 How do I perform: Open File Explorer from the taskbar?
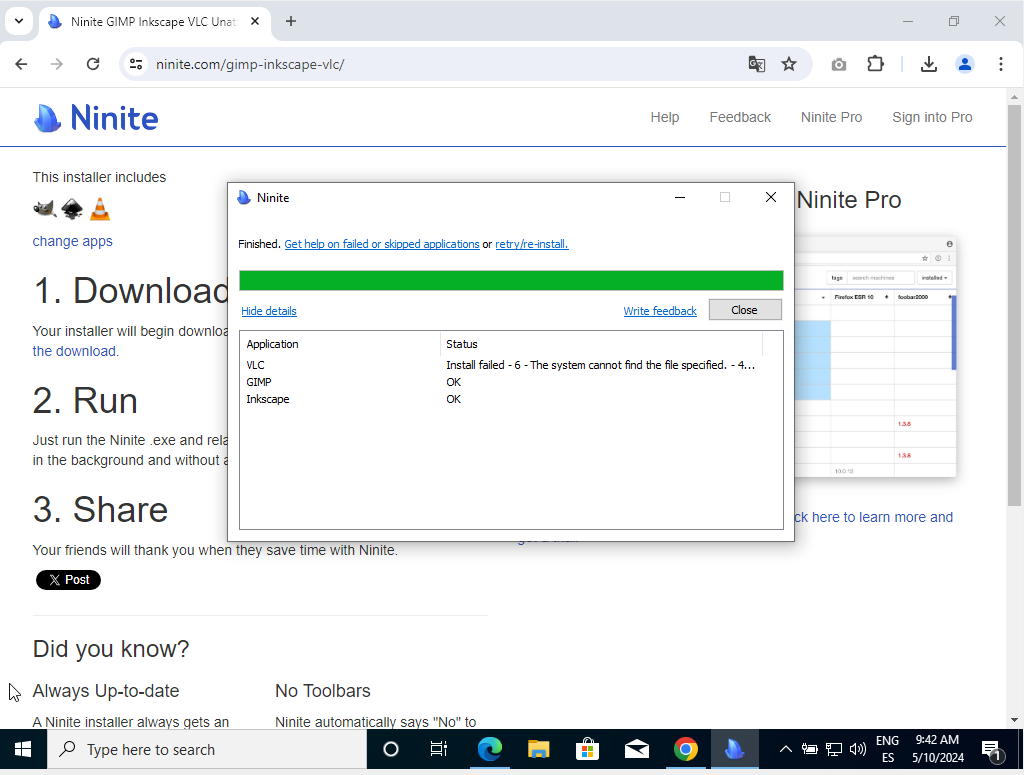coord(538,750)
